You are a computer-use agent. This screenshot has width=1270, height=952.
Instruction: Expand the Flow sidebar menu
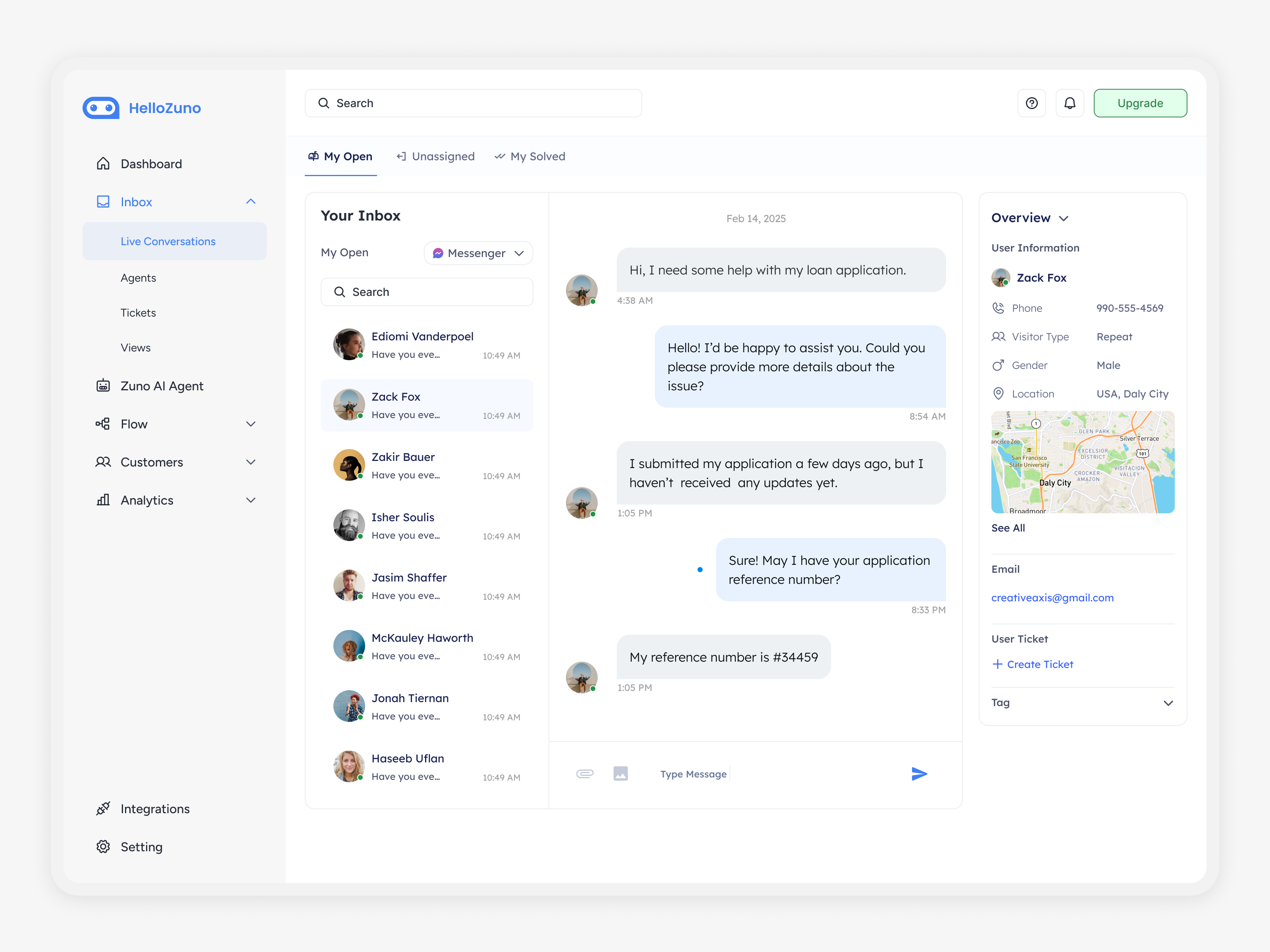point(250,424)
